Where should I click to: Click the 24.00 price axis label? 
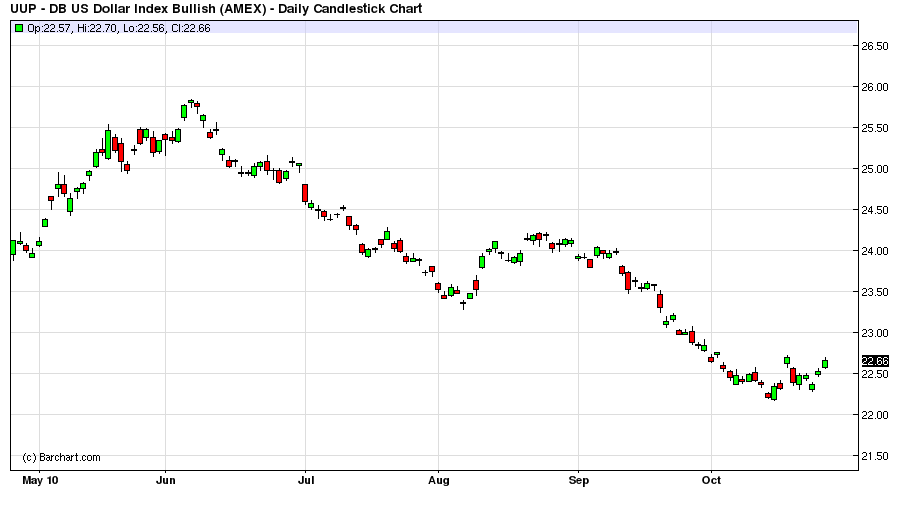click(874, 251)
